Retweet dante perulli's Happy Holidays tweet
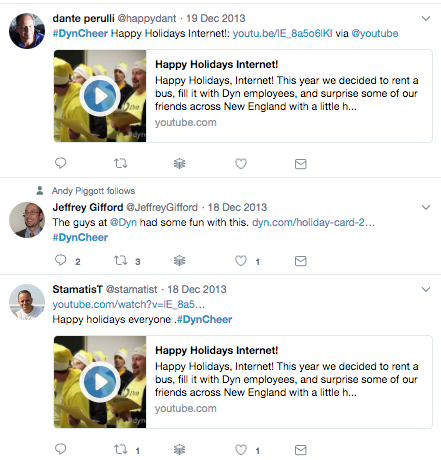Screen dimensions: 441x460 (x=120, y=163)
